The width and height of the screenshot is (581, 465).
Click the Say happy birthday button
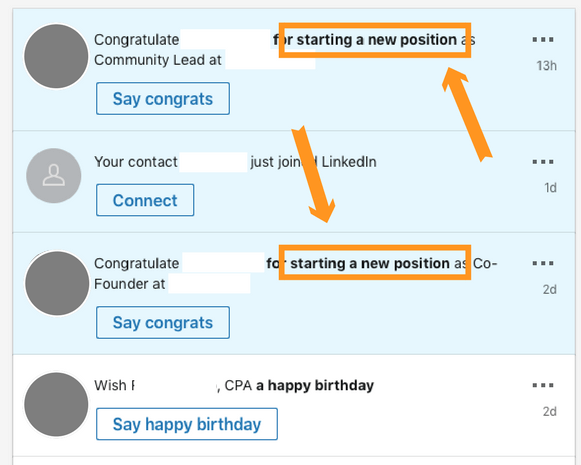(x=187, y=424)
